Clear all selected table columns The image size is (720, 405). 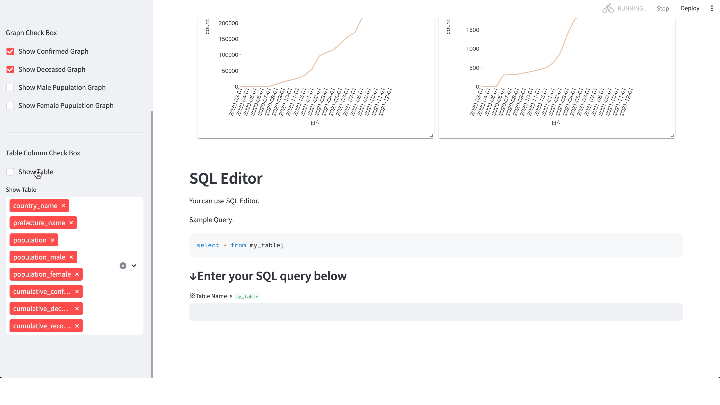tap(123, 265)
